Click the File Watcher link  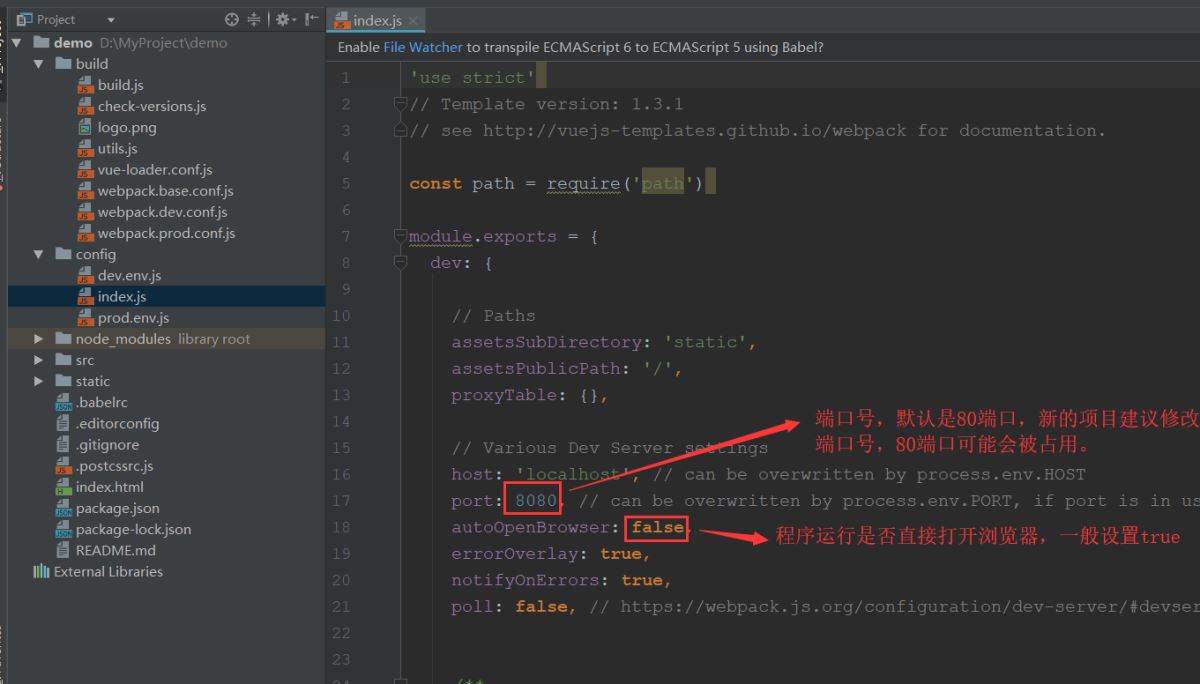coord(423,47)
